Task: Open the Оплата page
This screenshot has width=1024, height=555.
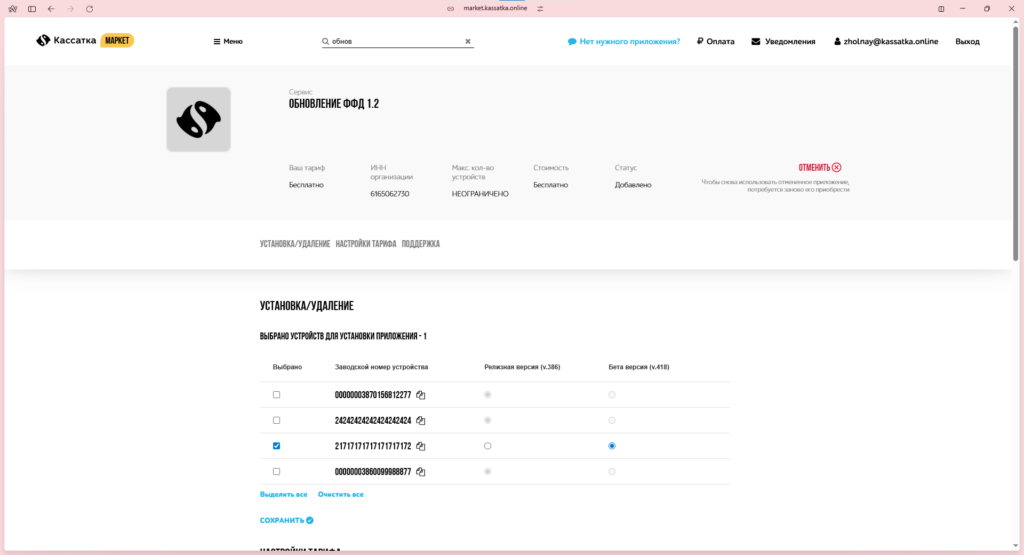Action: tap(716, 41)
